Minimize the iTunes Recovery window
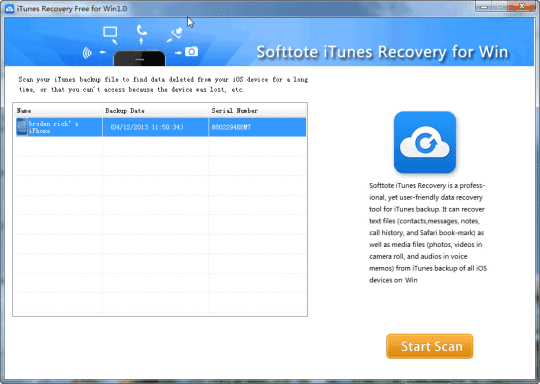This screenshot has height=384, width=540. [484, 7]
